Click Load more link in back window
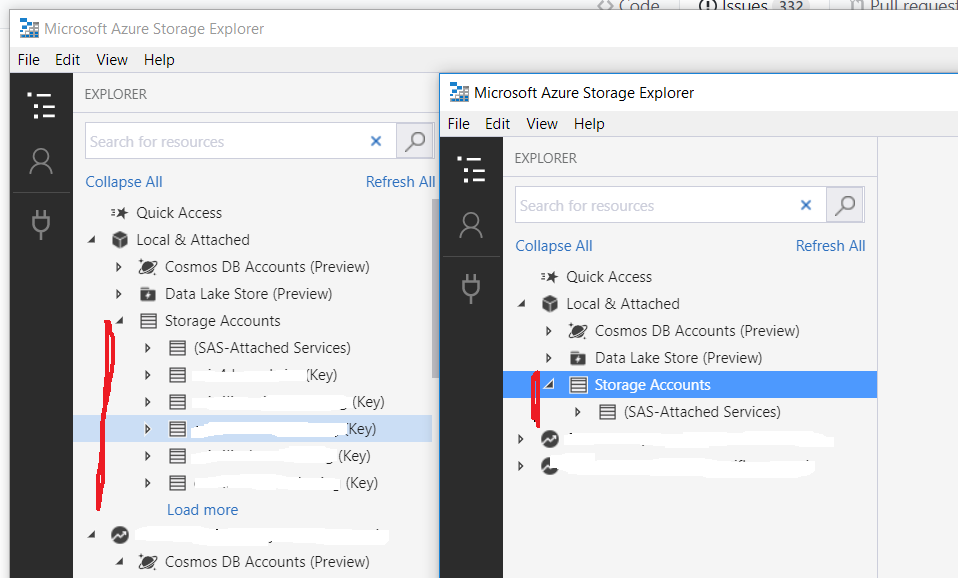The image size is (958, 578). click(x=203, y=510)
